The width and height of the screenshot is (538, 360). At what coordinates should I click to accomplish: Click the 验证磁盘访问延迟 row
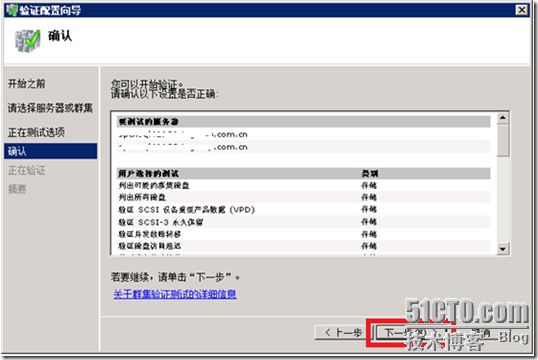[304, 246]
